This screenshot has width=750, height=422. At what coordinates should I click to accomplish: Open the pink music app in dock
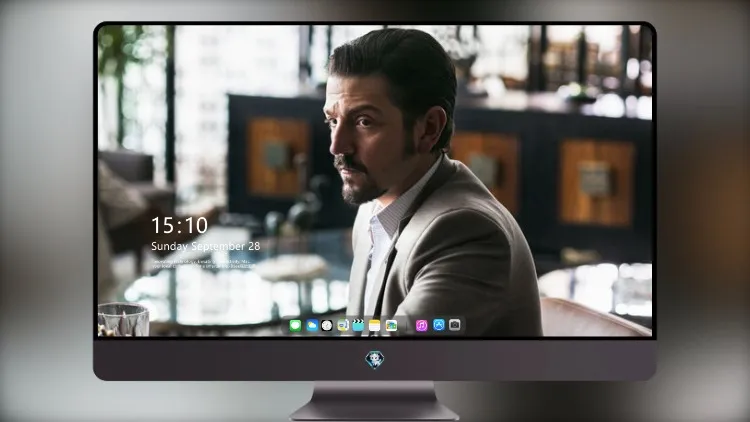[421, 326]
